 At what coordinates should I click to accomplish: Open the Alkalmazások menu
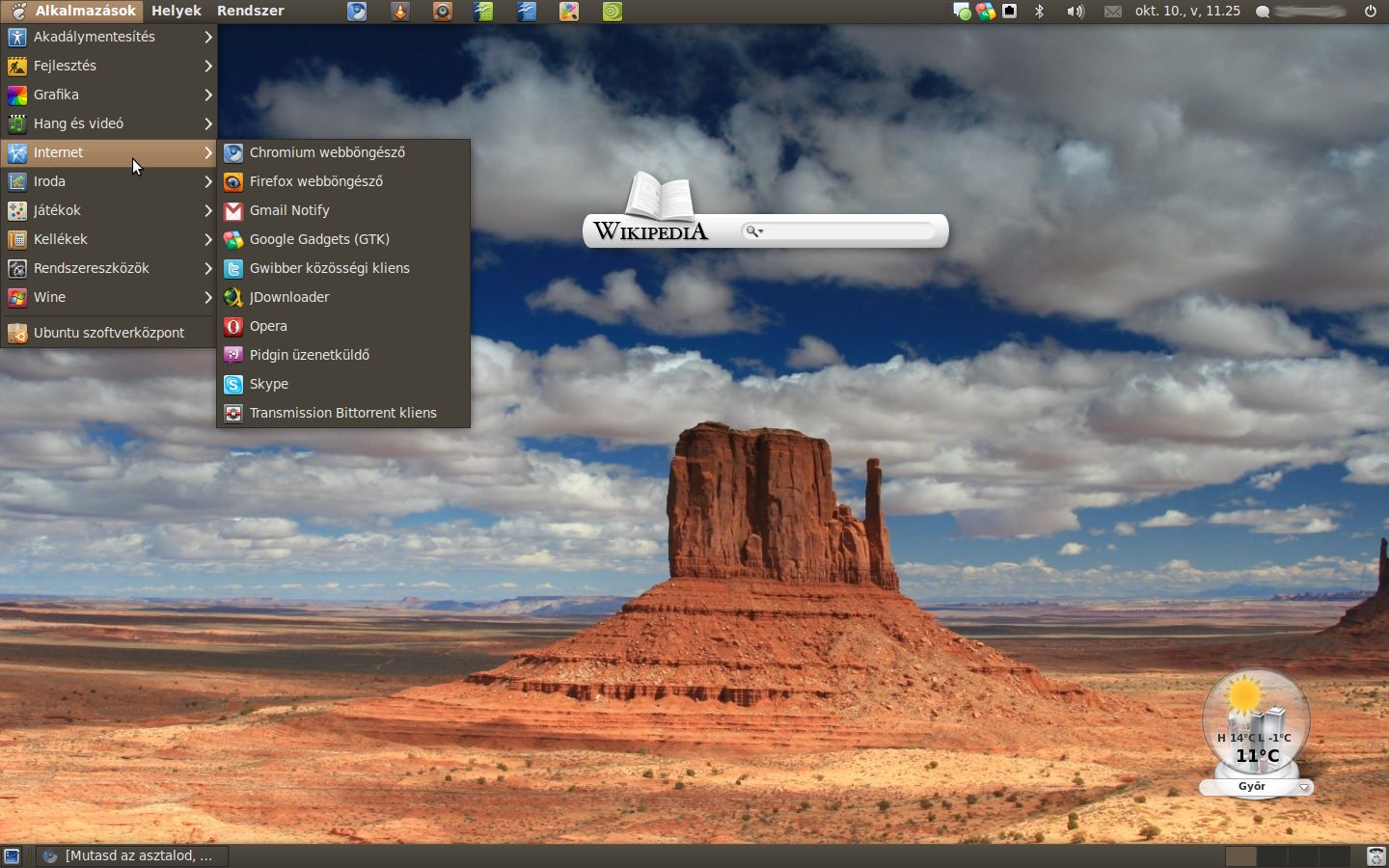73,12
